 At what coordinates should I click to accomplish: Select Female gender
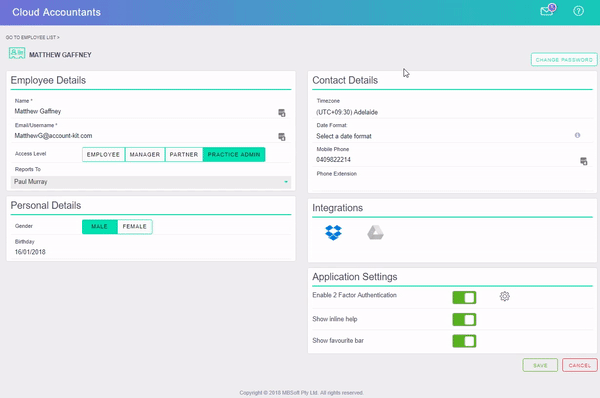[135, 227]
